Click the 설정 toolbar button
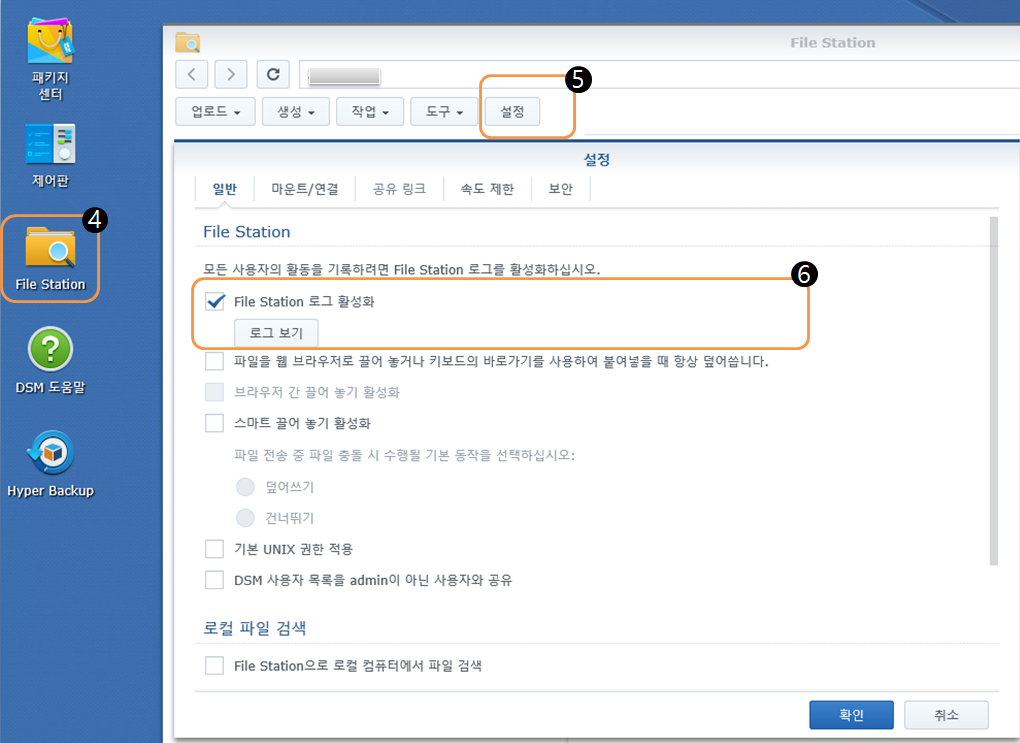Image resolution: width=1020 pixels, height=743 pixels. pyautogui.click(x=513, y=112)
